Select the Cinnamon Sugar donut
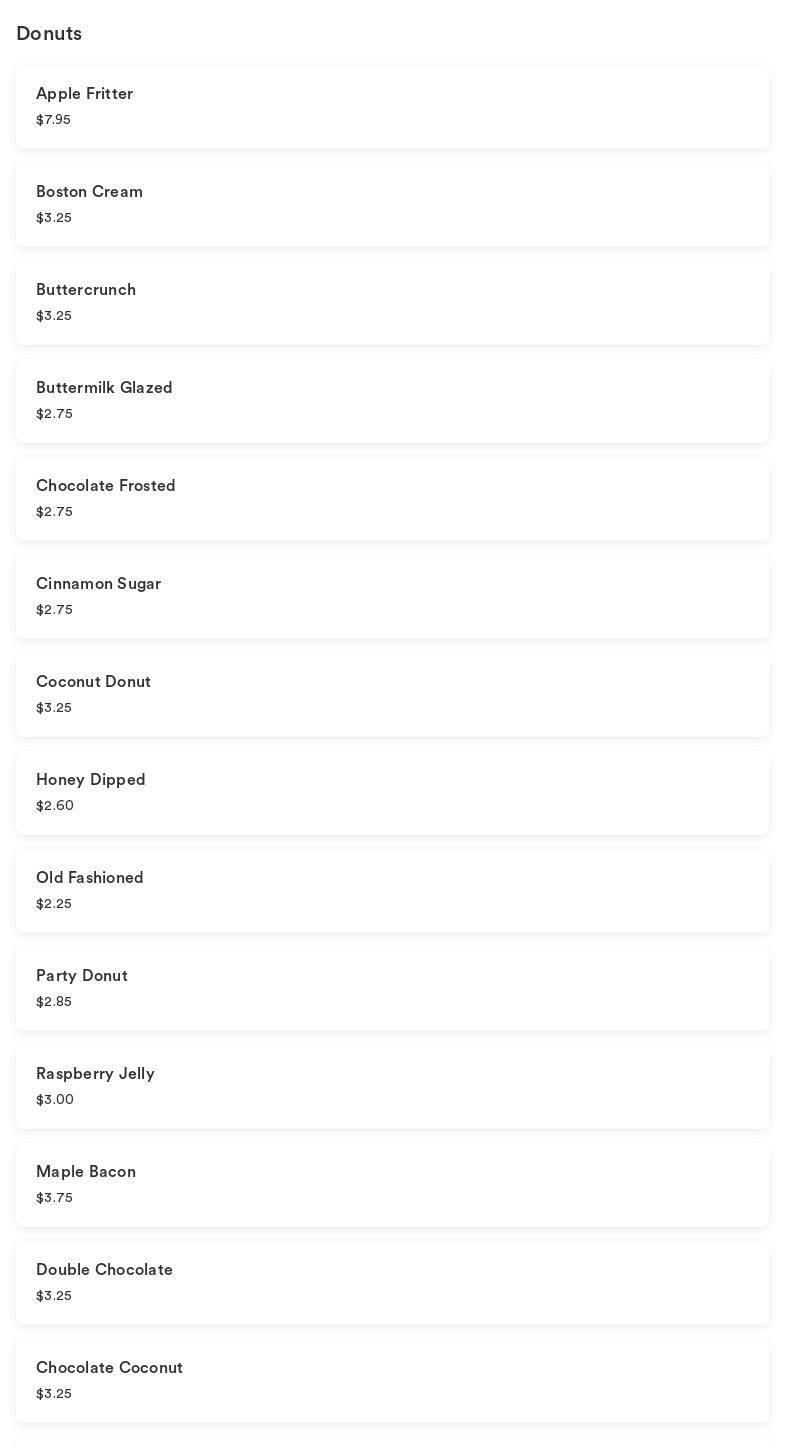The height and width of the screenshot is (1446, 785). (x=392, y=597)
